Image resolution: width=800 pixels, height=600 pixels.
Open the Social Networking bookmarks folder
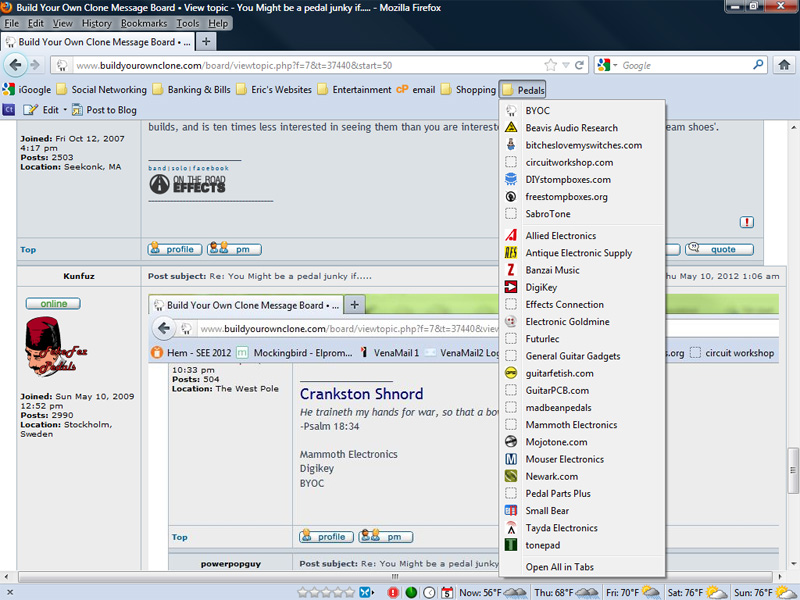point(102,90)
